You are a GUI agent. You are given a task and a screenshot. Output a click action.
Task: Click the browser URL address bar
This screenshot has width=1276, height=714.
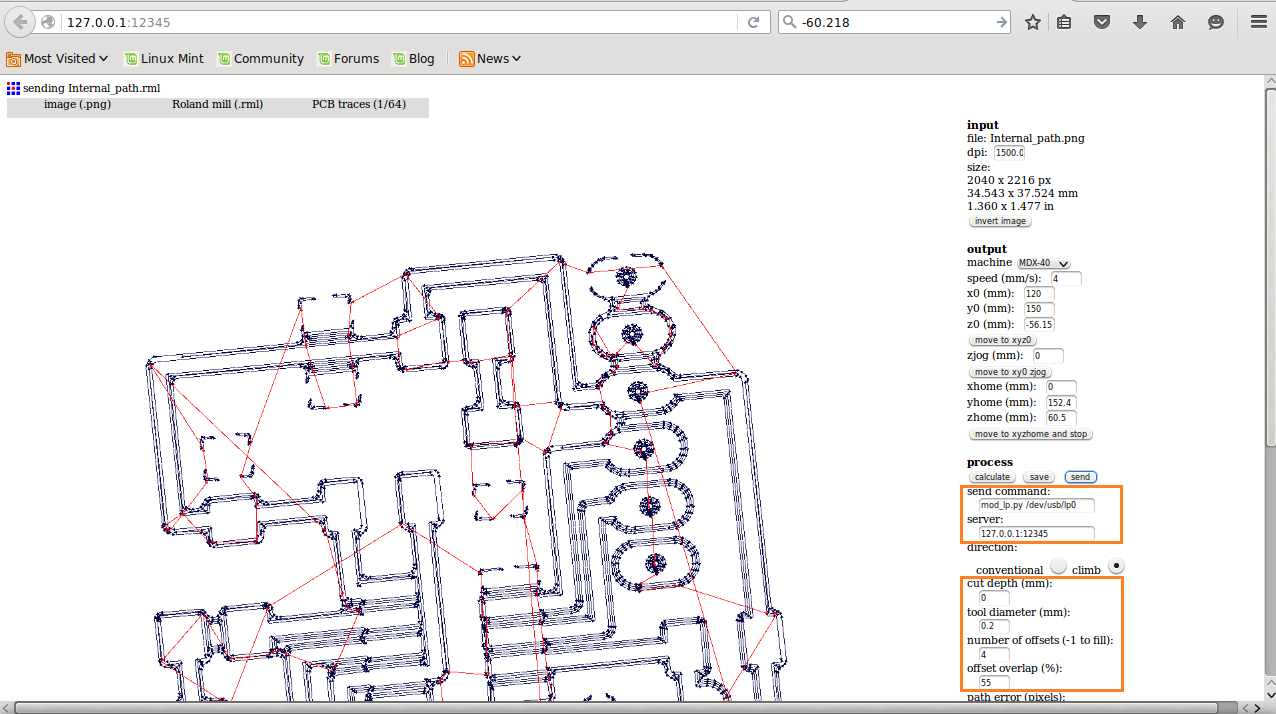pos(402,22)
